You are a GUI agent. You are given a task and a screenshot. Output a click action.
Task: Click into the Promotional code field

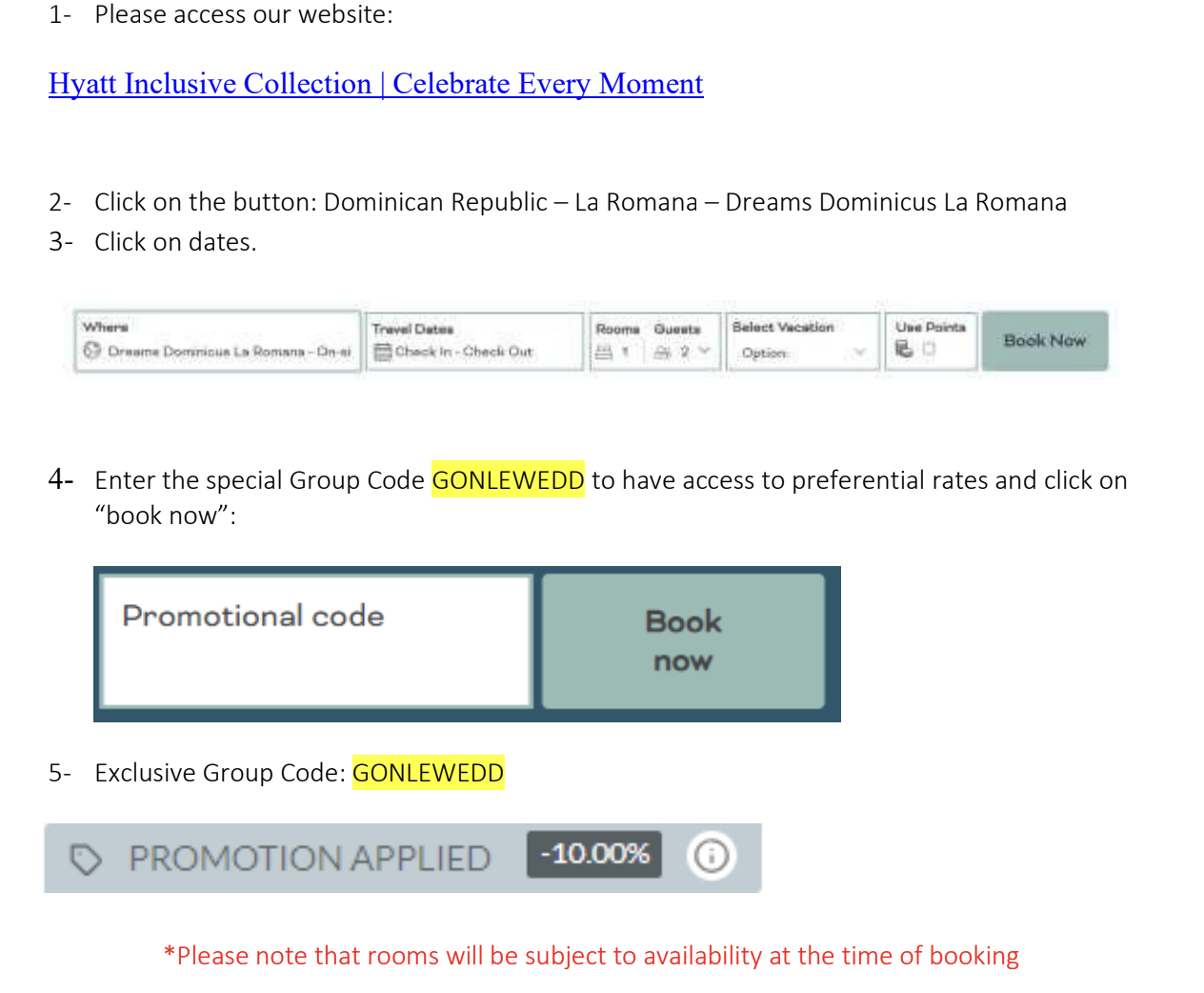pos(317,640)
